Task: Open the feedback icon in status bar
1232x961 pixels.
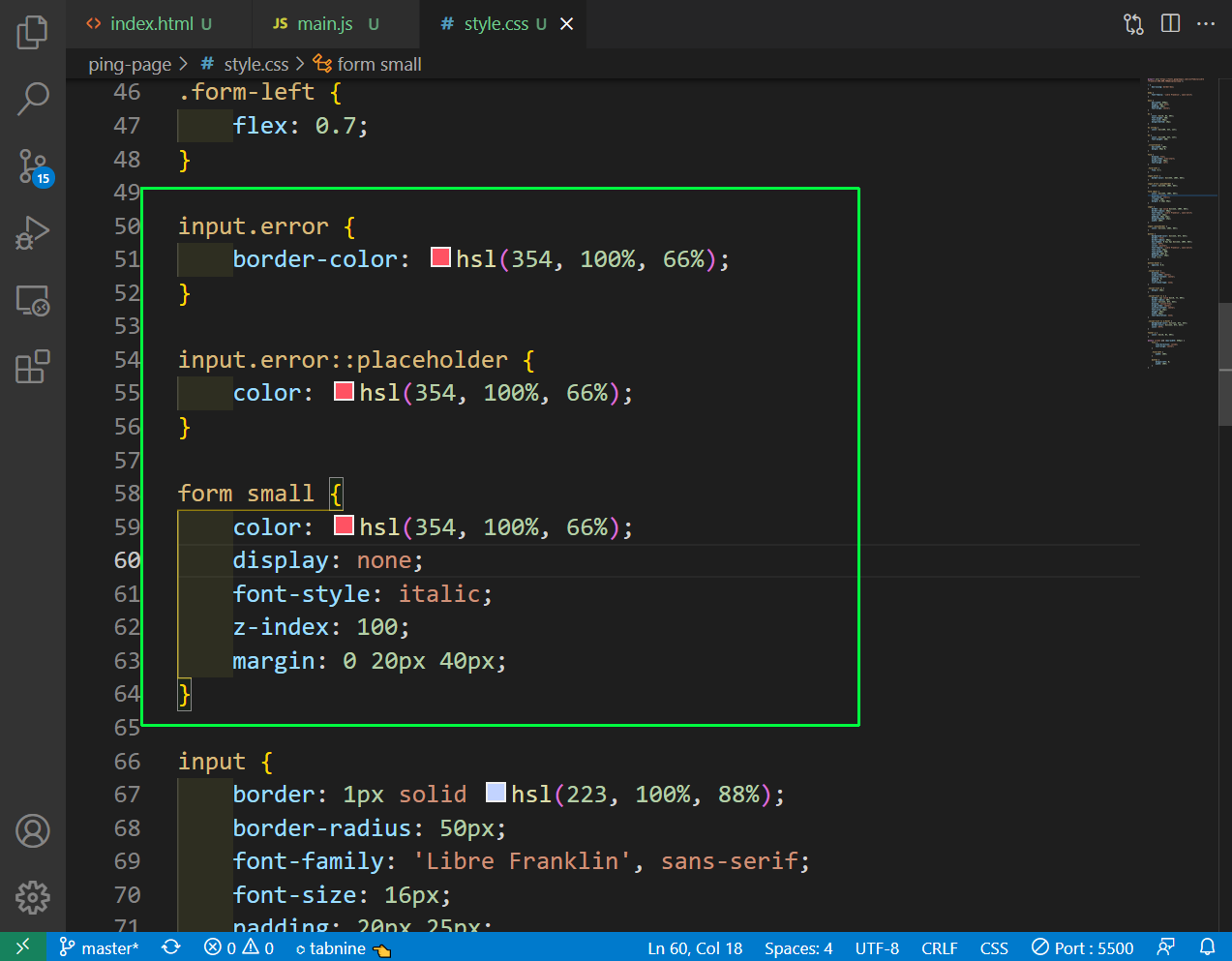Action: tap(1166, 947)
